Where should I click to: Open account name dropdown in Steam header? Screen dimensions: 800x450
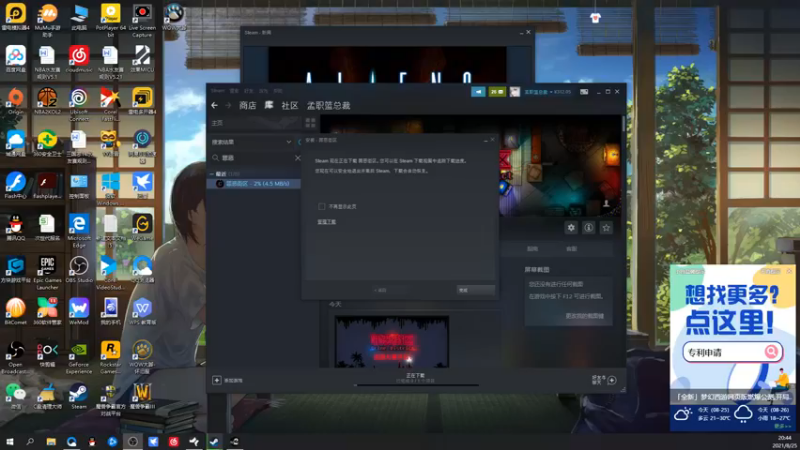tap(547, 92)
